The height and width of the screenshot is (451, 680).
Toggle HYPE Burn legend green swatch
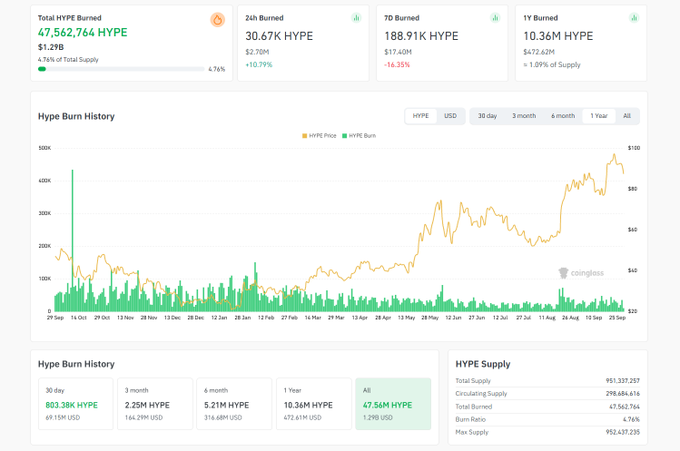pos(344,136)
